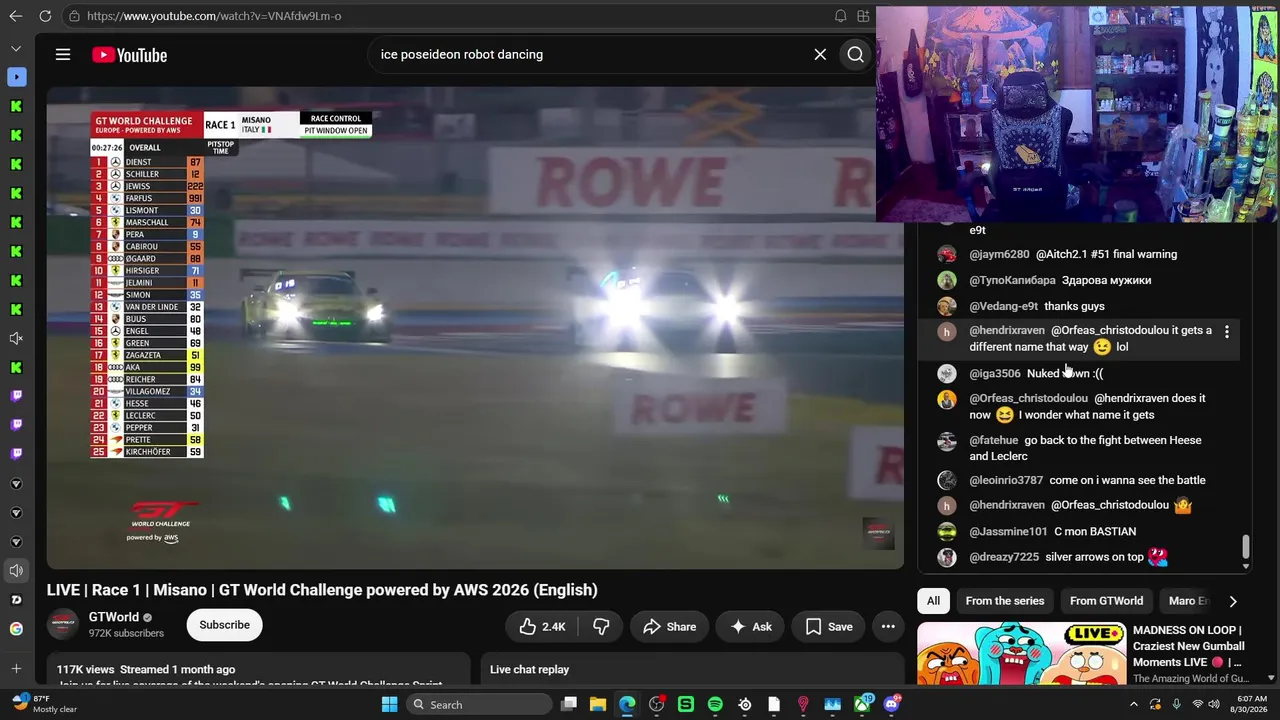This screenshot has width=1280, height=720.
Task: Jump chat down with the scrollbar arrow
Action: tap(1246, 566)
